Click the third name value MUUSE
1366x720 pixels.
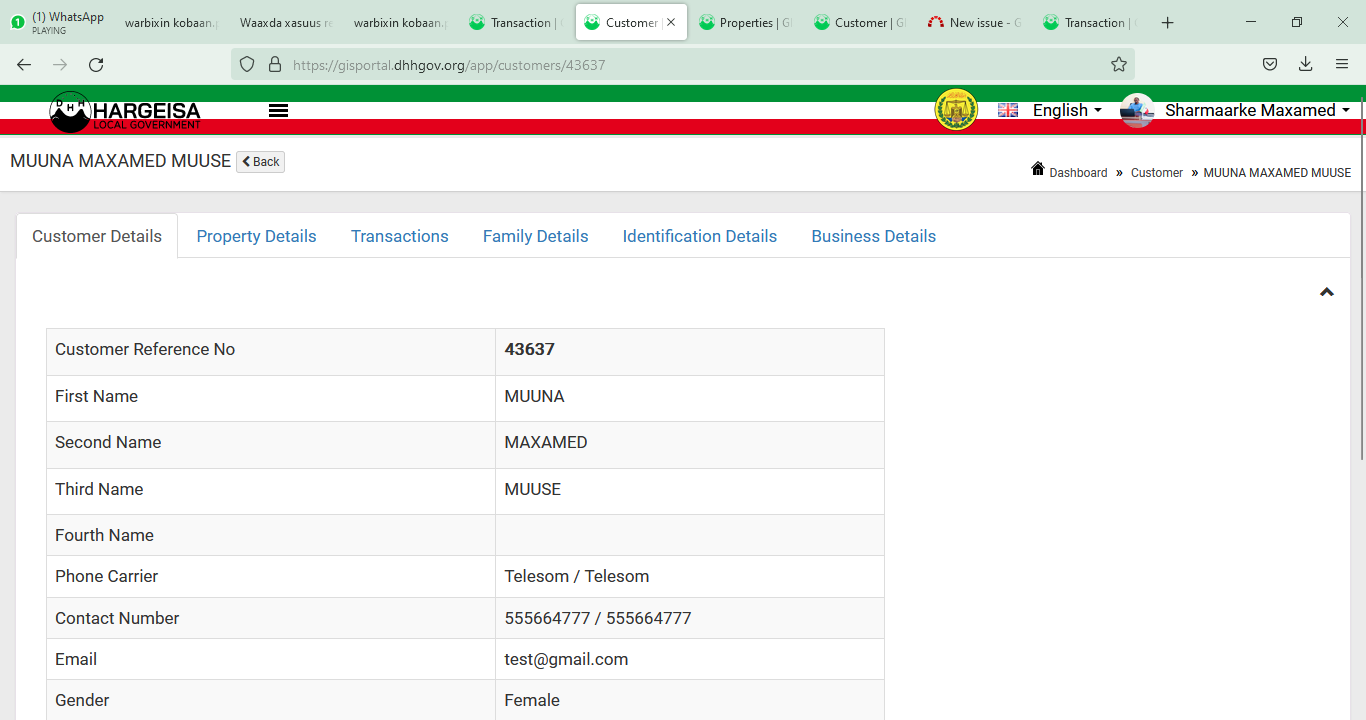point(532,489)
